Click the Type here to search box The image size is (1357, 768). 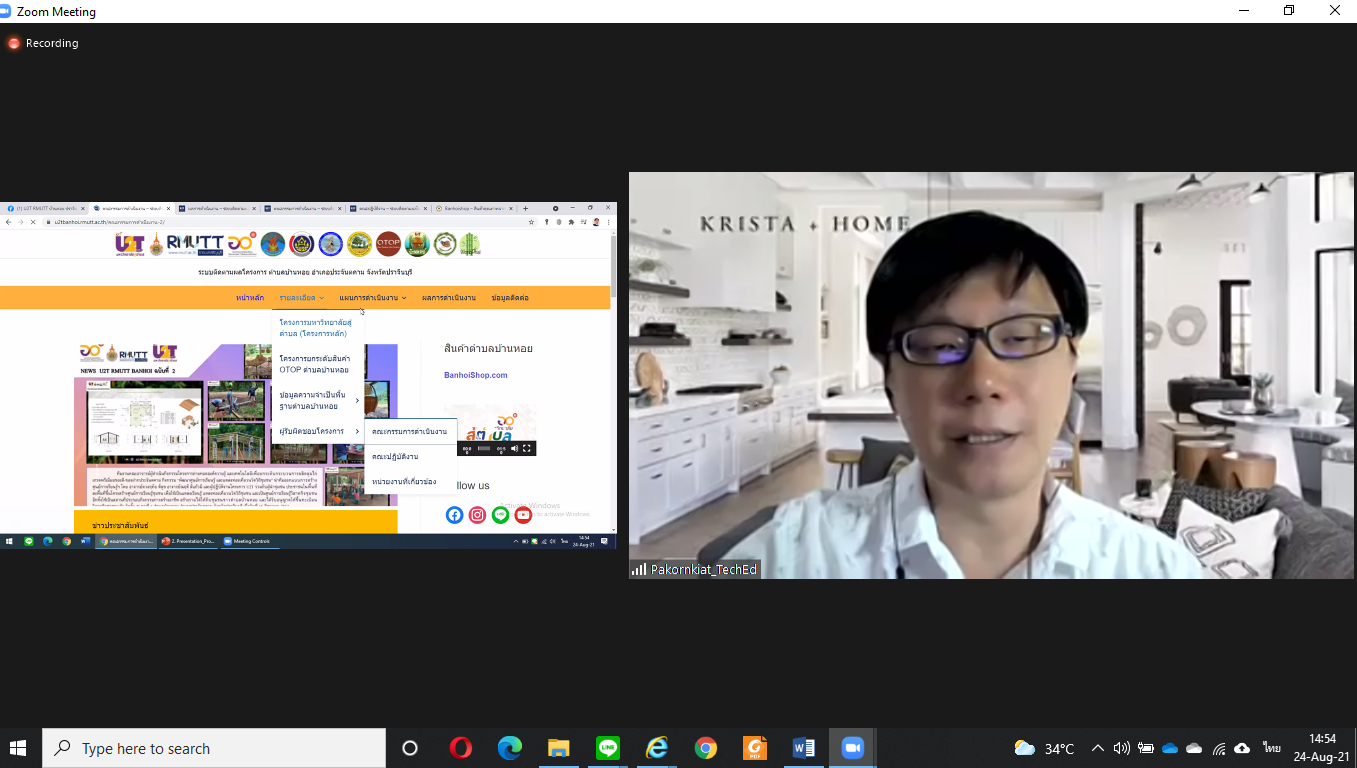coord(214,748)
